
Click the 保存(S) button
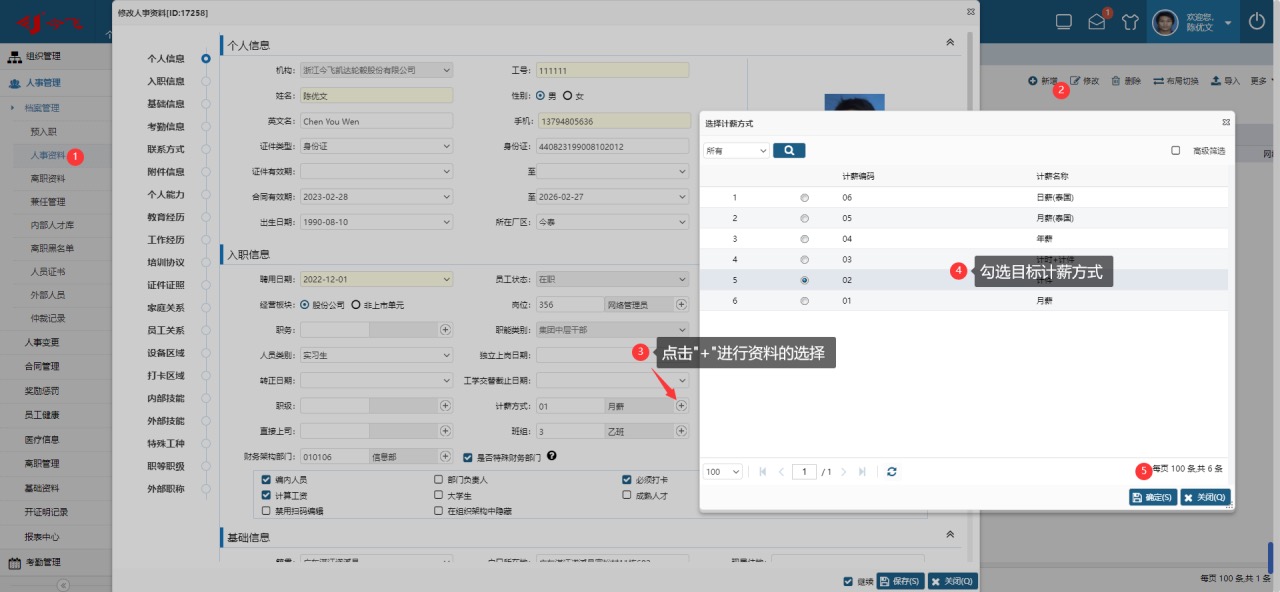click(899, 581)
